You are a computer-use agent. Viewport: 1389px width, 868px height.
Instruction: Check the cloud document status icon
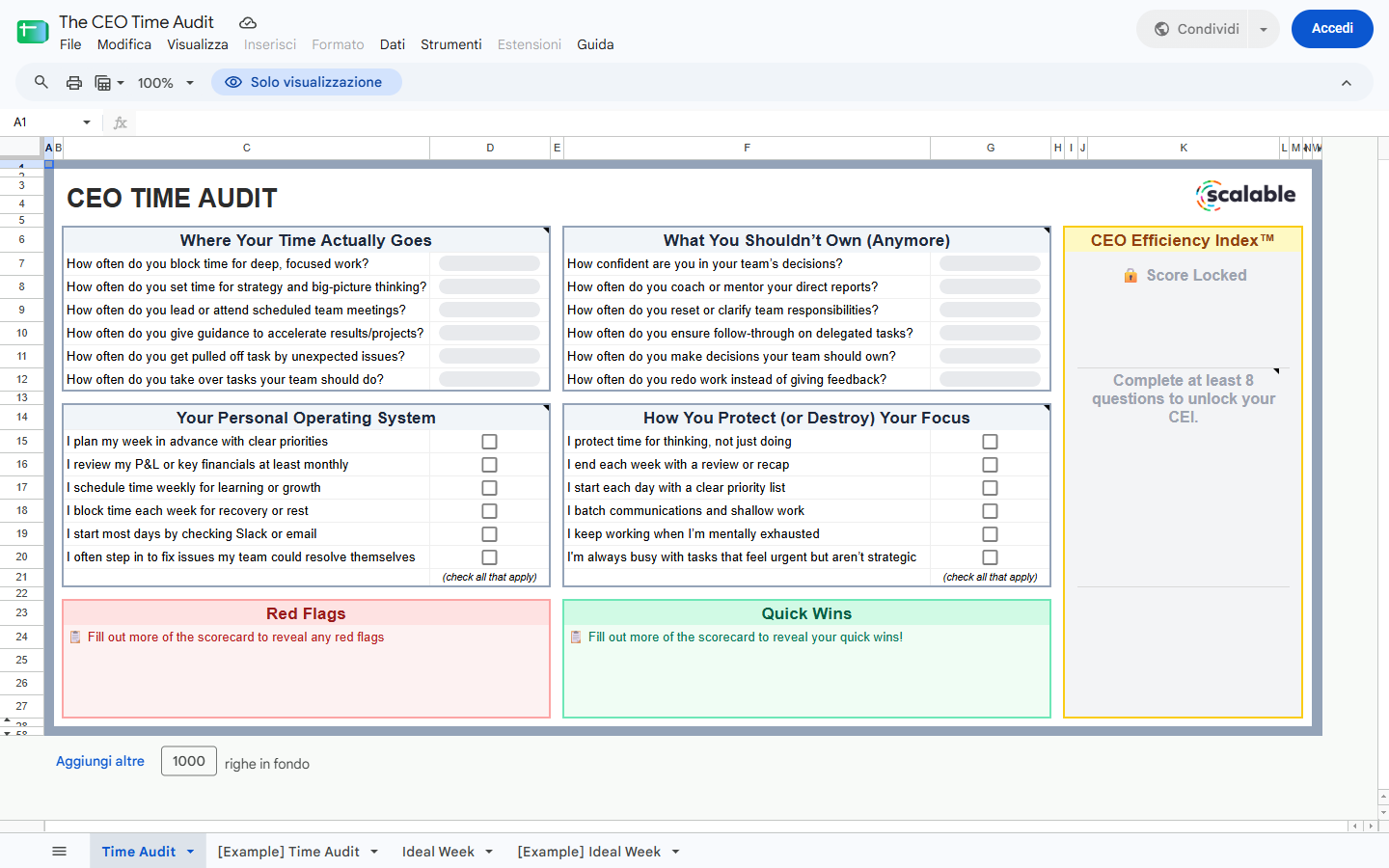click(248, 22)
